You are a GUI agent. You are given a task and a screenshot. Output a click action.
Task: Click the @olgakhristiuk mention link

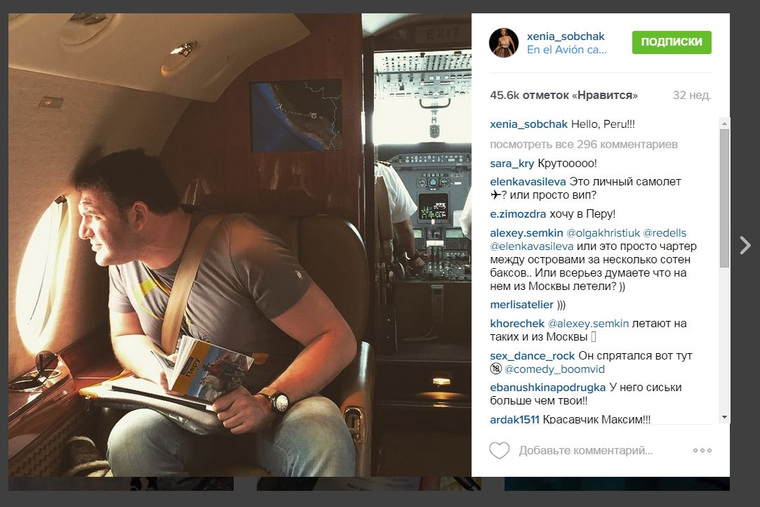pyautogui.click(x=603, y=233)
